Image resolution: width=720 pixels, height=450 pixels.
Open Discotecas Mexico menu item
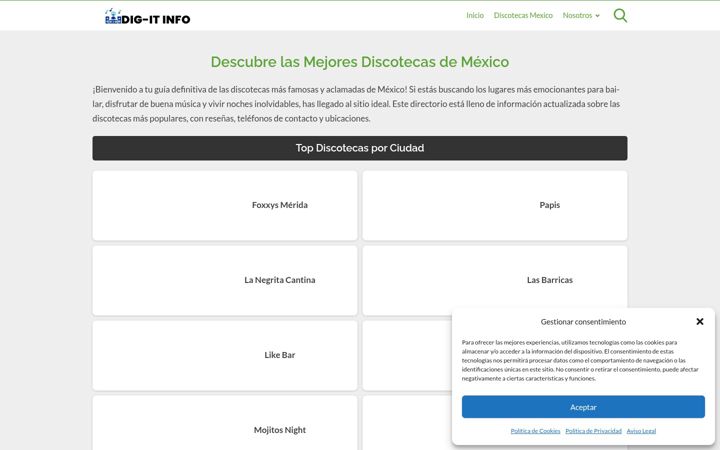(523, 16)
